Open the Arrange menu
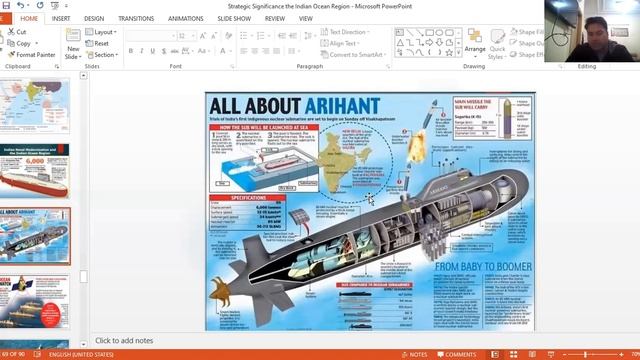This screenshot has height=360, width=640. 475,43
